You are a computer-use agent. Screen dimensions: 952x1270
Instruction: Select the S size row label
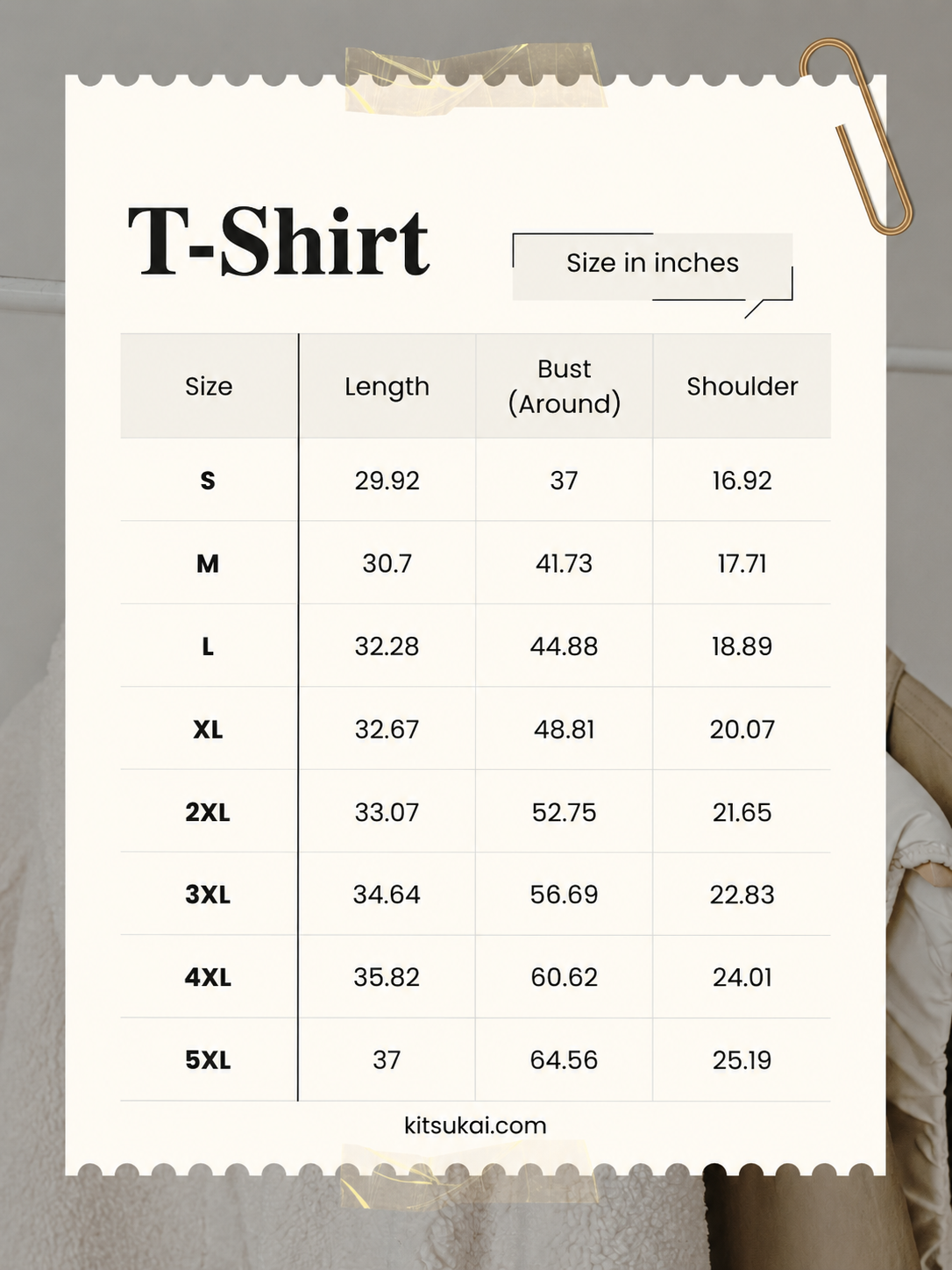[208, 481]
